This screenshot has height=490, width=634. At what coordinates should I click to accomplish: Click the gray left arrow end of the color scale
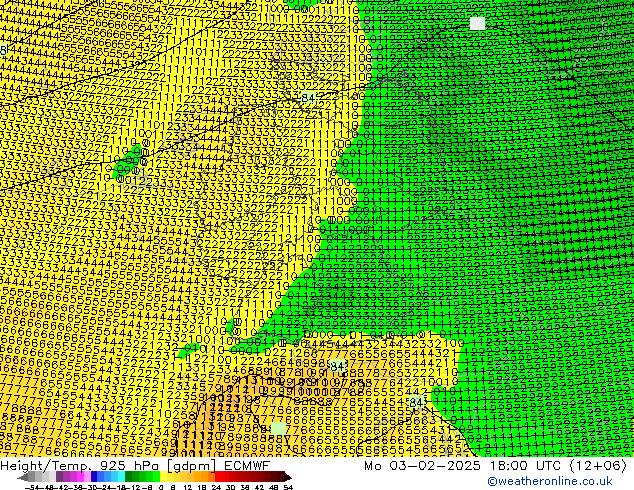pos(23,477)
